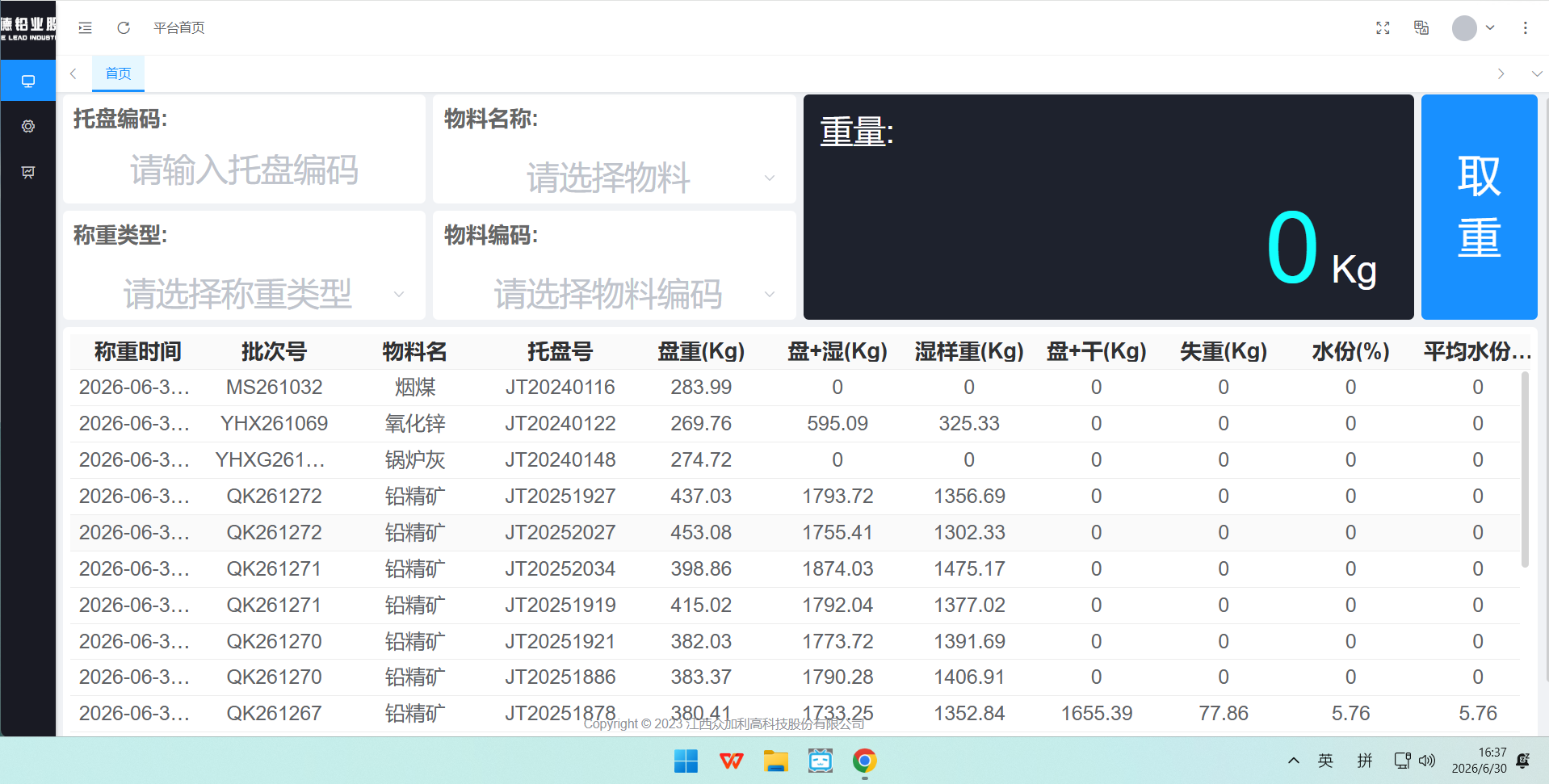
Task: Click the 1655.39 dry weight value
Action: 1096,714
